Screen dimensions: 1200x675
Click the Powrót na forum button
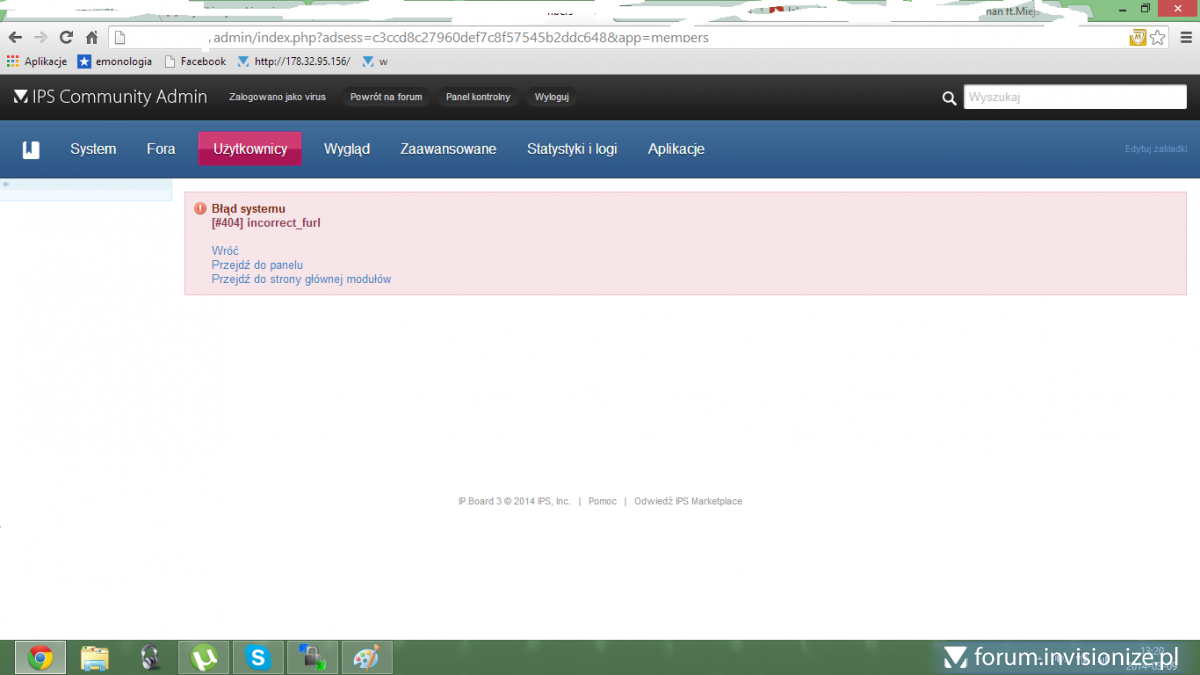(386, 97)
